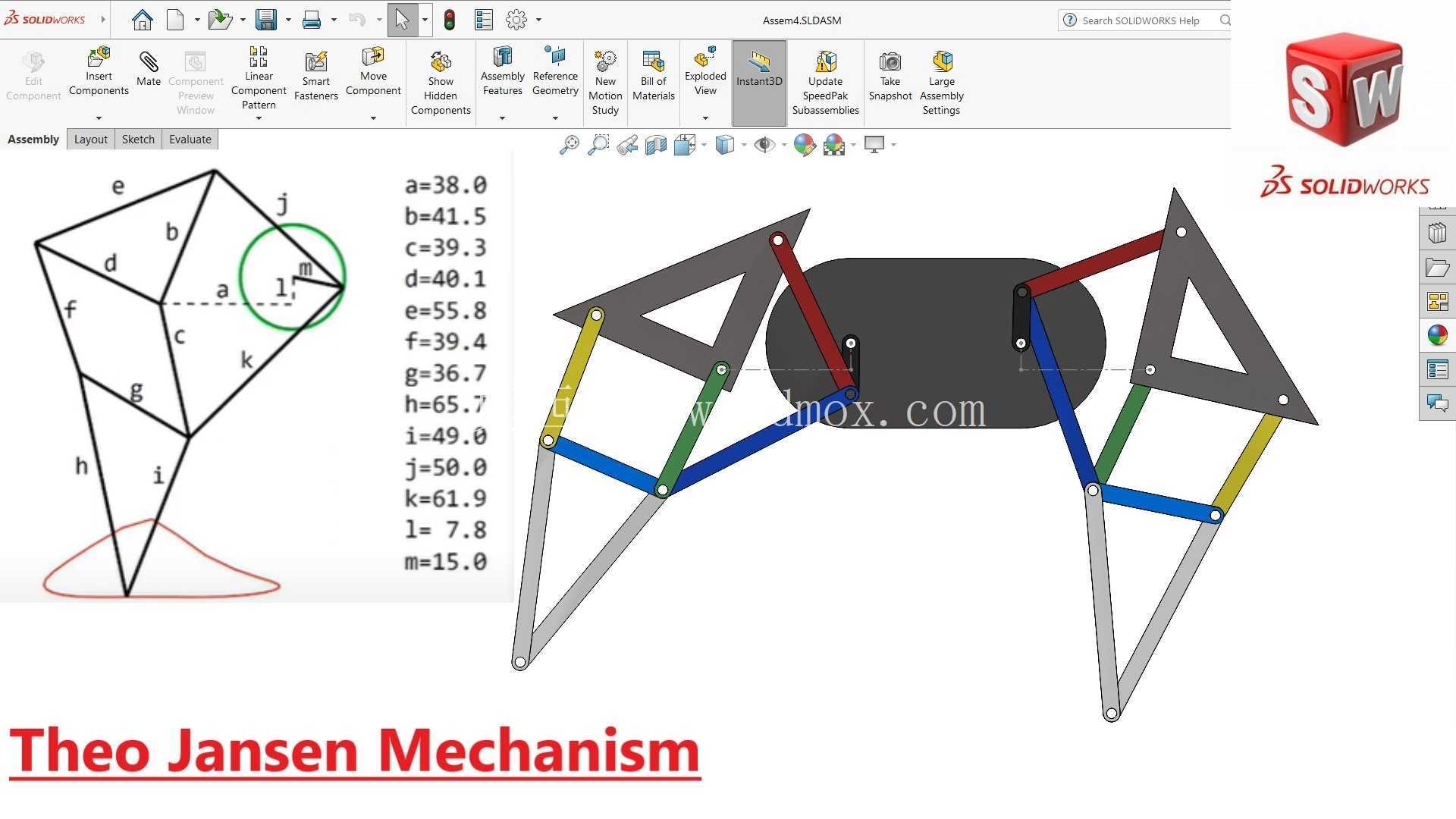Switch to the Evaluate tab
Viewport: 1456px width, 819px height.
click(190, 140)
